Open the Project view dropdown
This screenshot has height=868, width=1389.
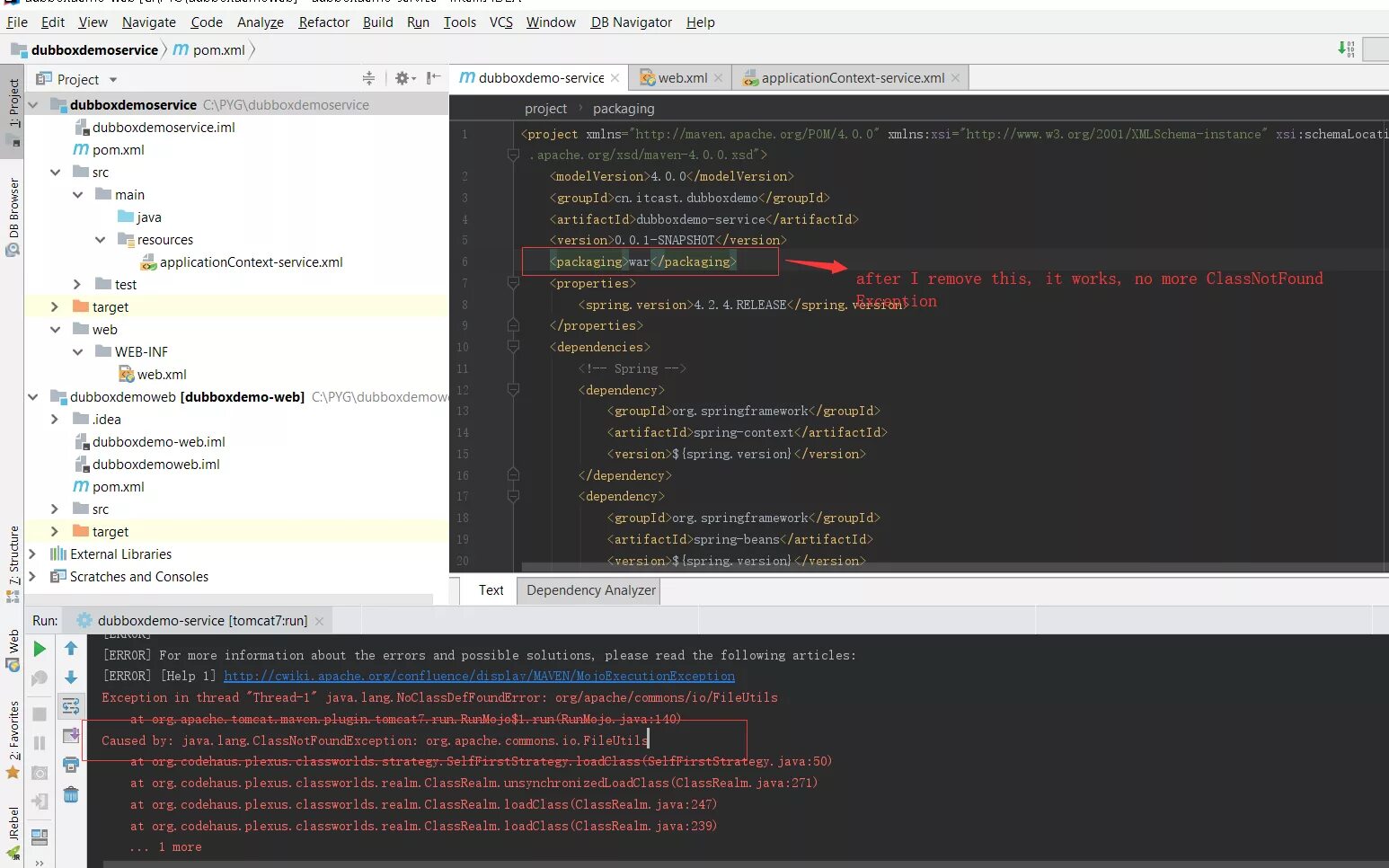[113, 80]
